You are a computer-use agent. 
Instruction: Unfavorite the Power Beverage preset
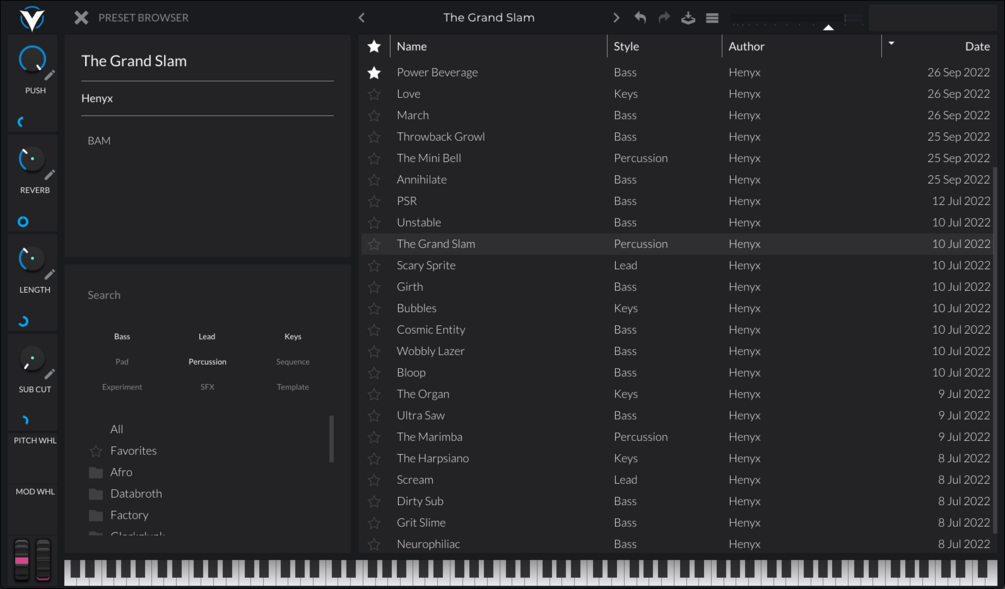point(374,72)
